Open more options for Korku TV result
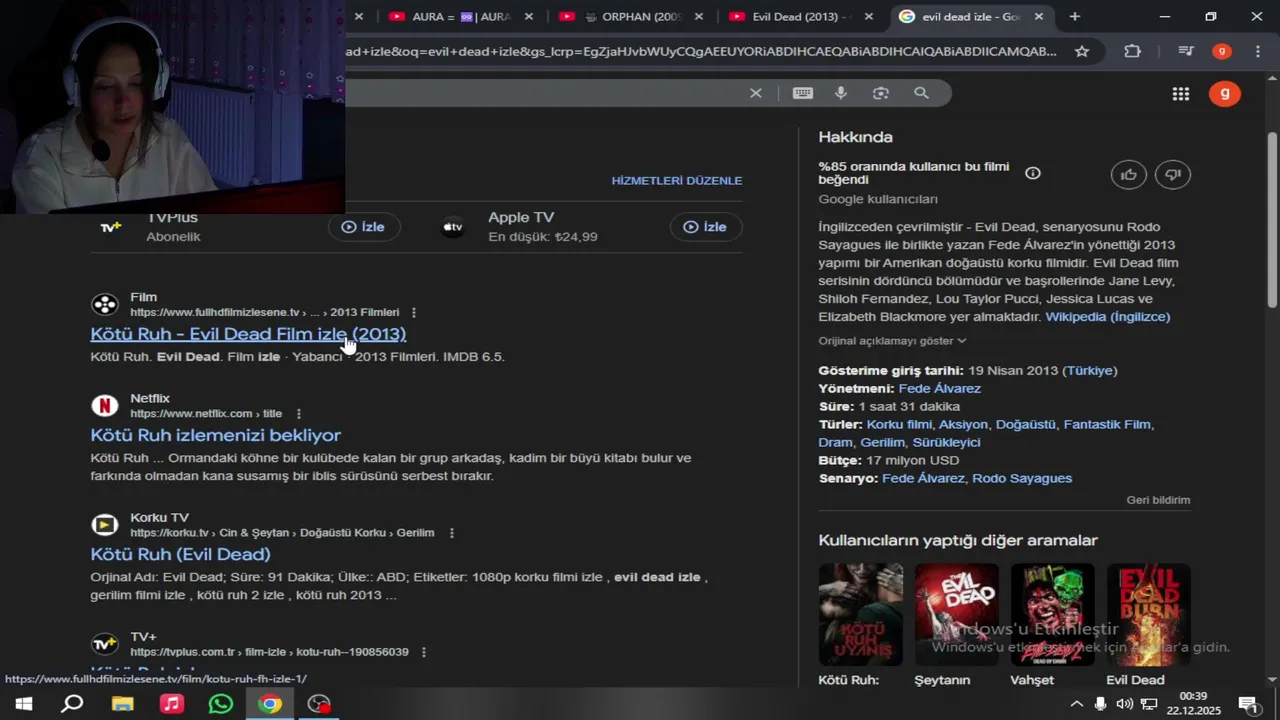 pyautogui.click(x=452, y=533)
